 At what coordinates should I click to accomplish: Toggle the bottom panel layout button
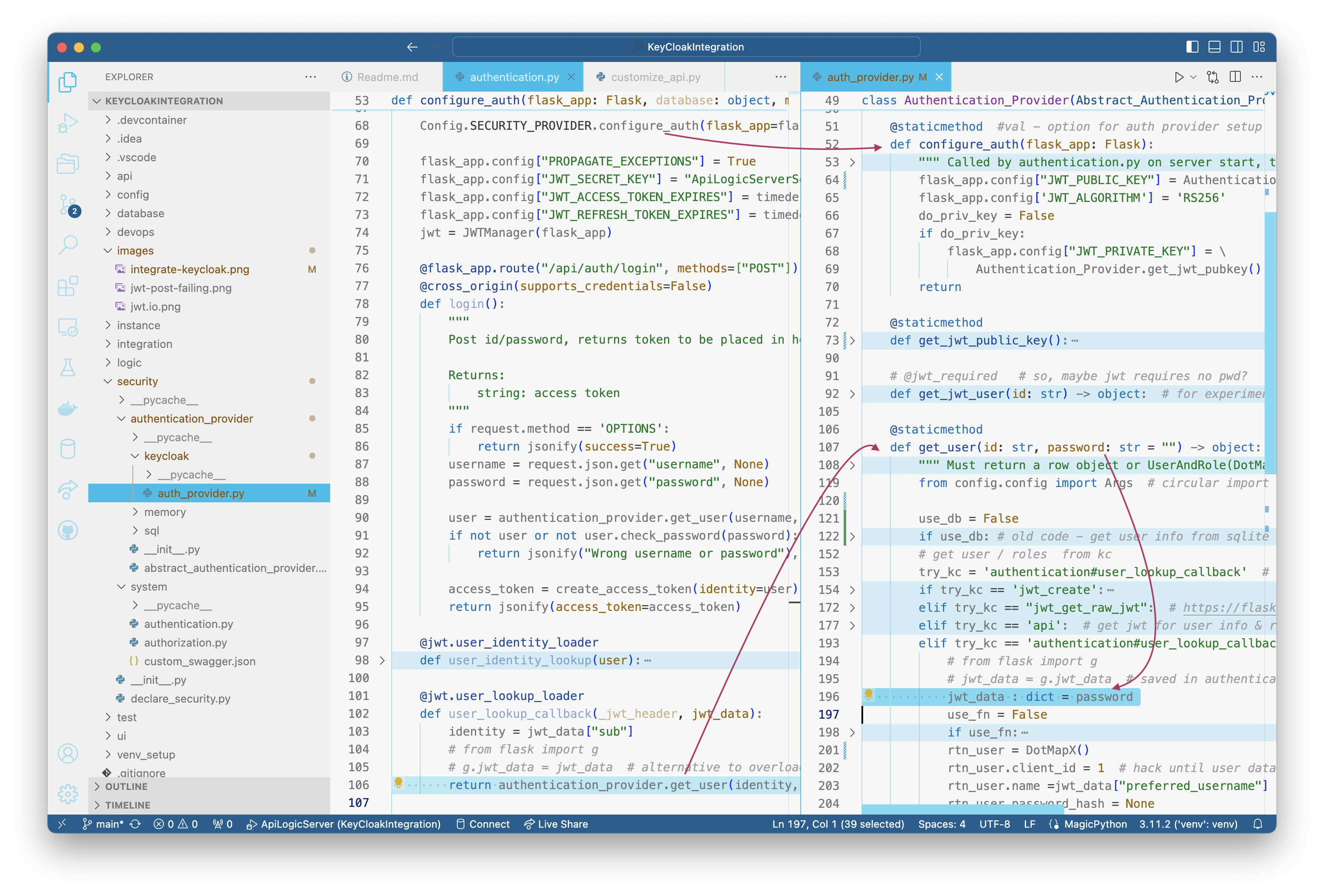(x=1214, y=47)
